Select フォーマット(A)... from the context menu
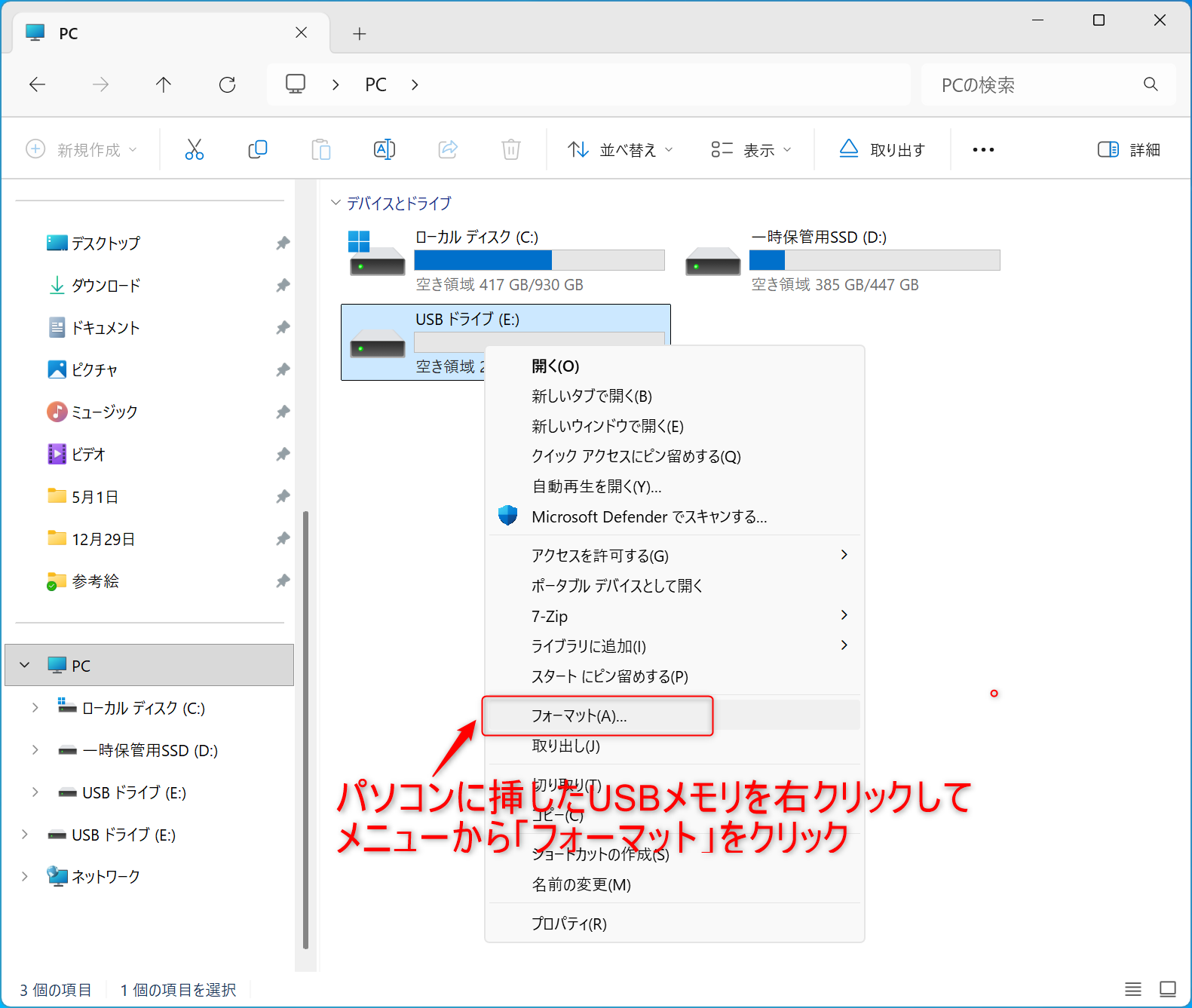Image resolution: width=1192 pixels, height=1008 pixels. [x=579, y=715]
